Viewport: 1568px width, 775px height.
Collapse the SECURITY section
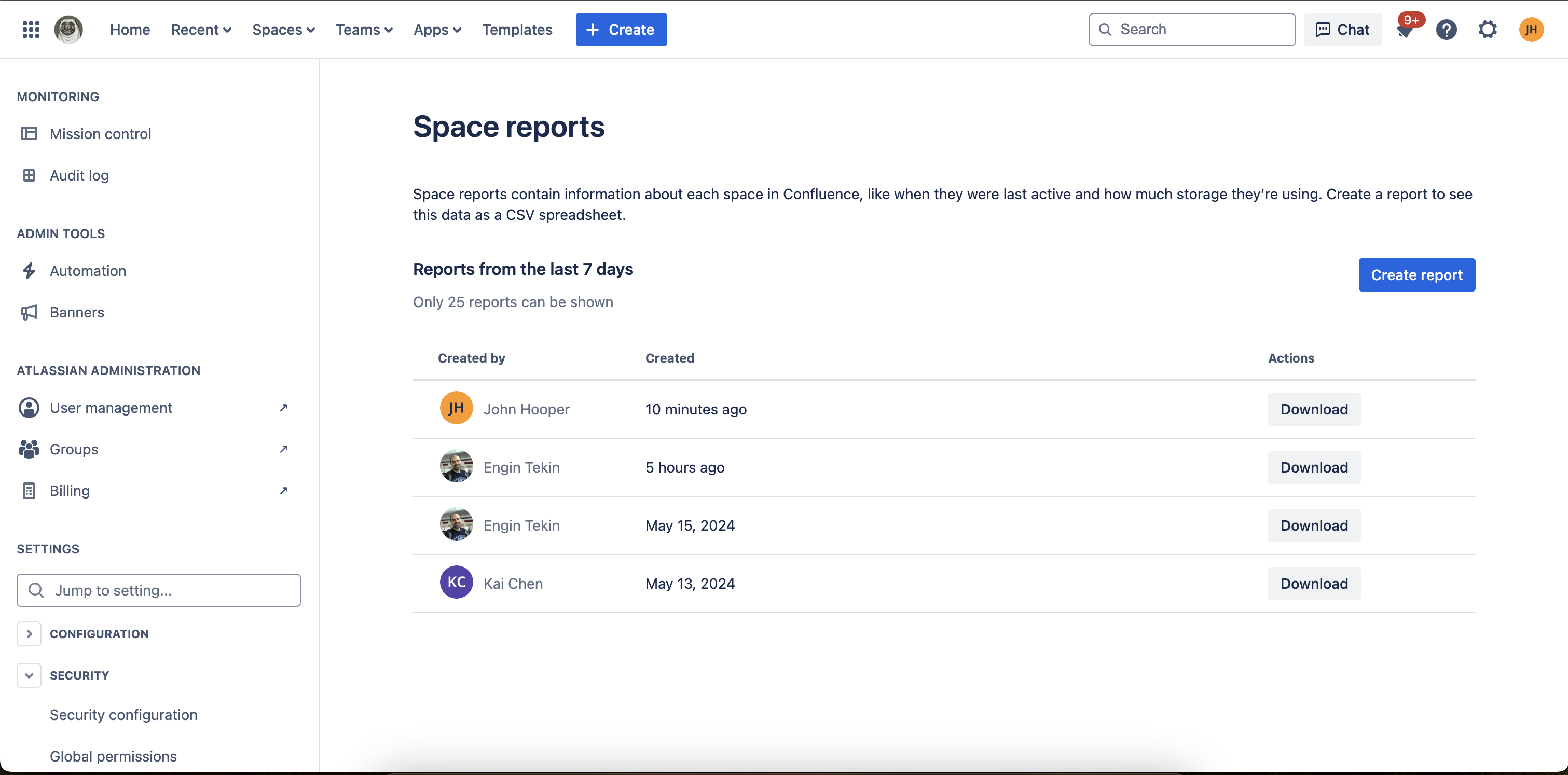[x=29, y=675]
